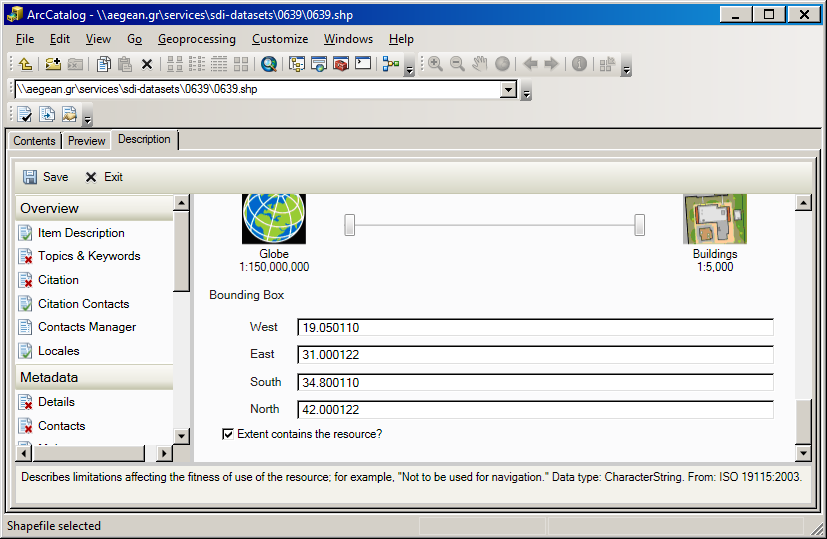
Task: Click the South bounding box field
Action: coord(535,382)
